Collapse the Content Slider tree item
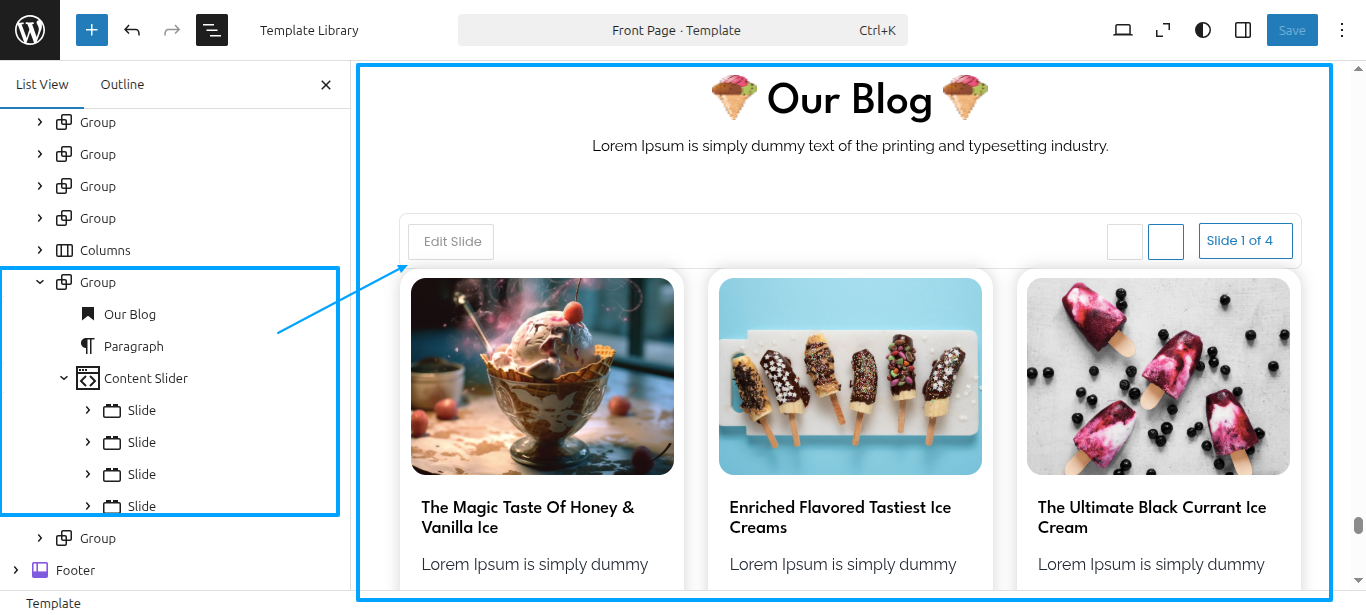 (x=64, y=378)
